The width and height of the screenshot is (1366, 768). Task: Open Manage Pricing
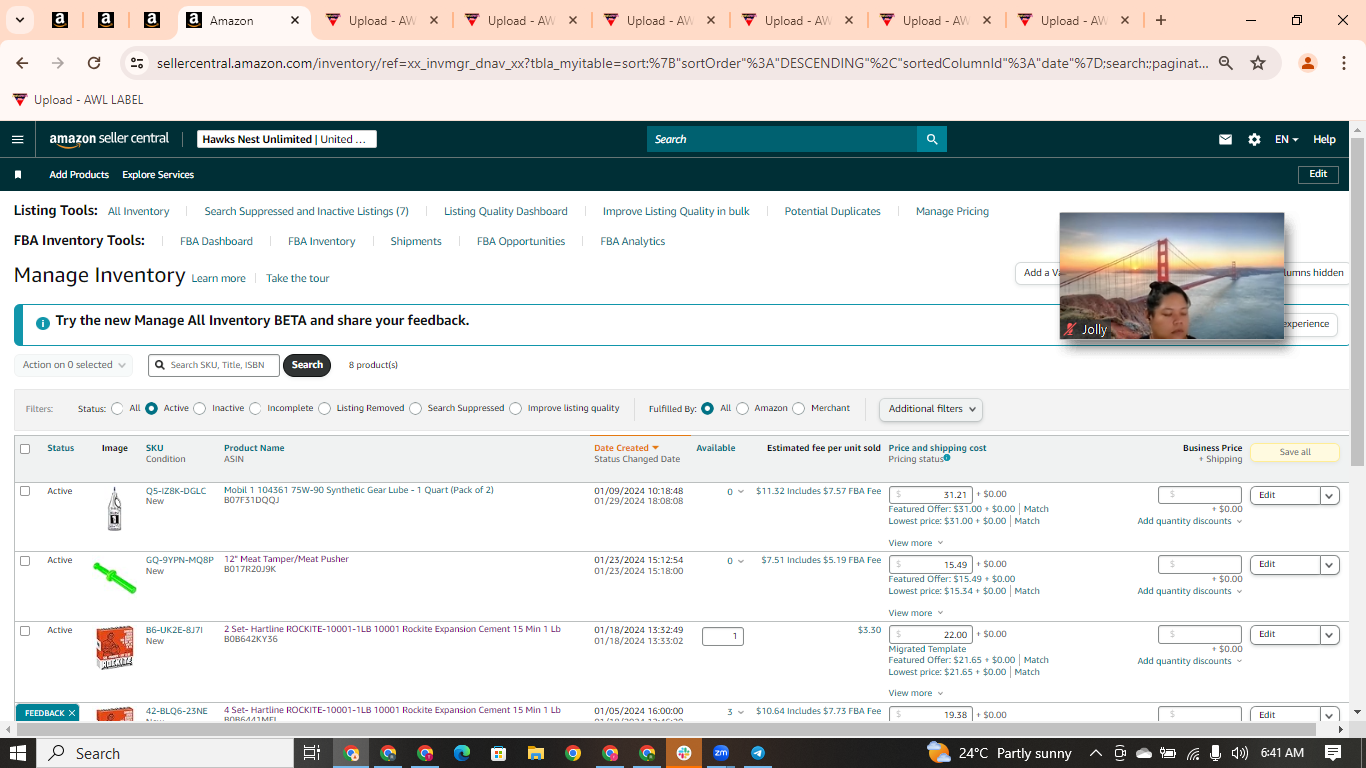[952, 212]
